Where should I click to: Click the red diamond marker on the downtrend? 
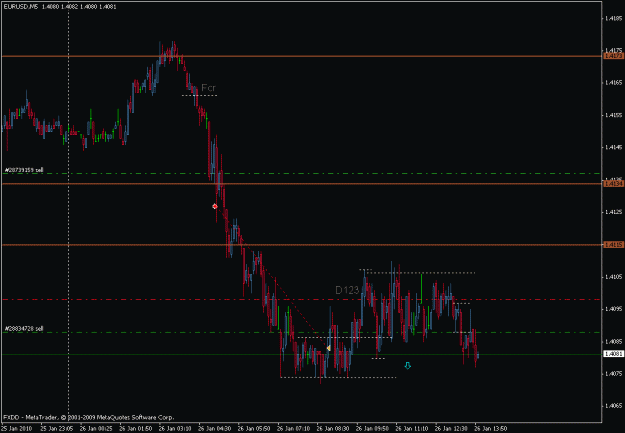click(215, 206)
